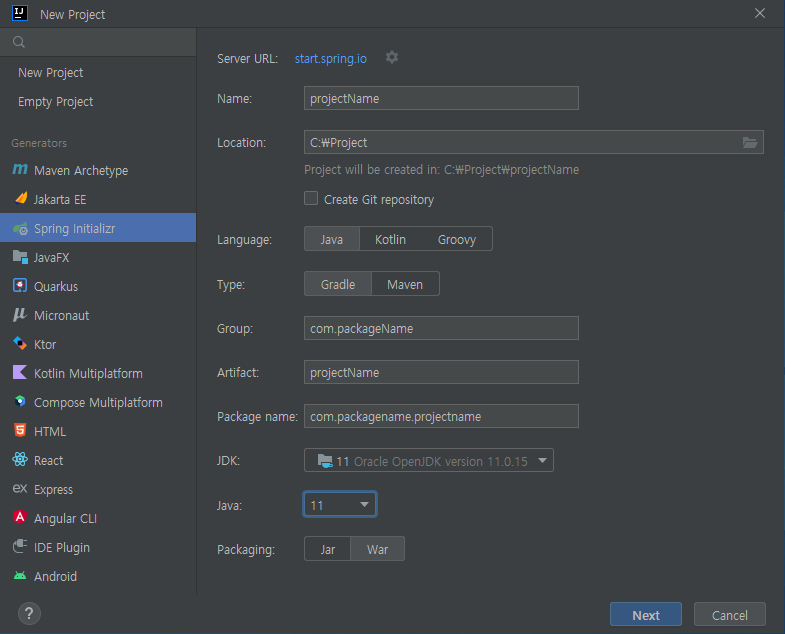Click the Artifact input field

click(441, 372)
